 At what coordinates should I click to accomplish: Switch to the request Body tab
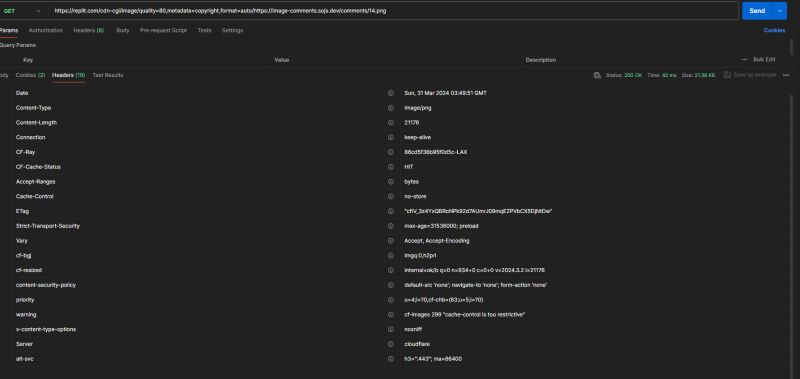pyautogui.click(x=122, y=31)
